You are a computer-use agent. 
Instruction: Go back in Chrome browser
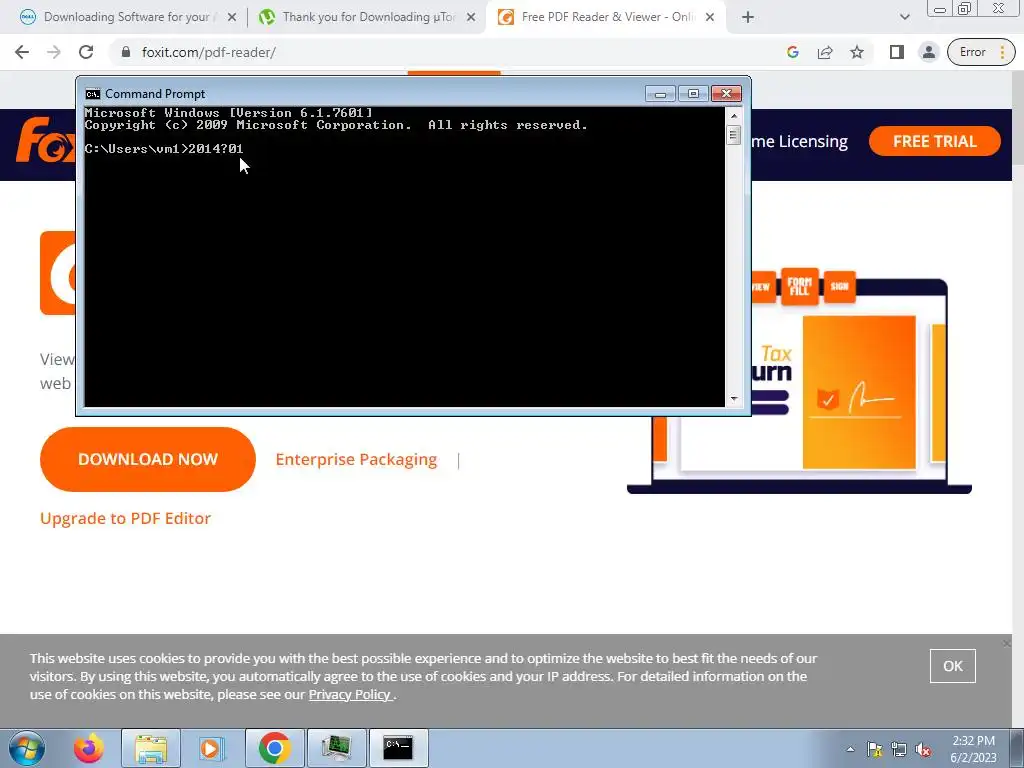pyautogui.click(x=22, y=52)
